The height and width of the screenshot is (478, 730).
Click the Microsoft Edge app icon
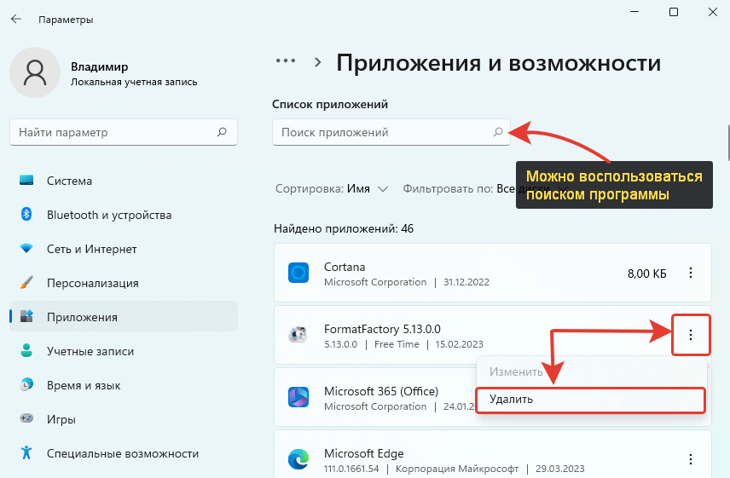298,459
